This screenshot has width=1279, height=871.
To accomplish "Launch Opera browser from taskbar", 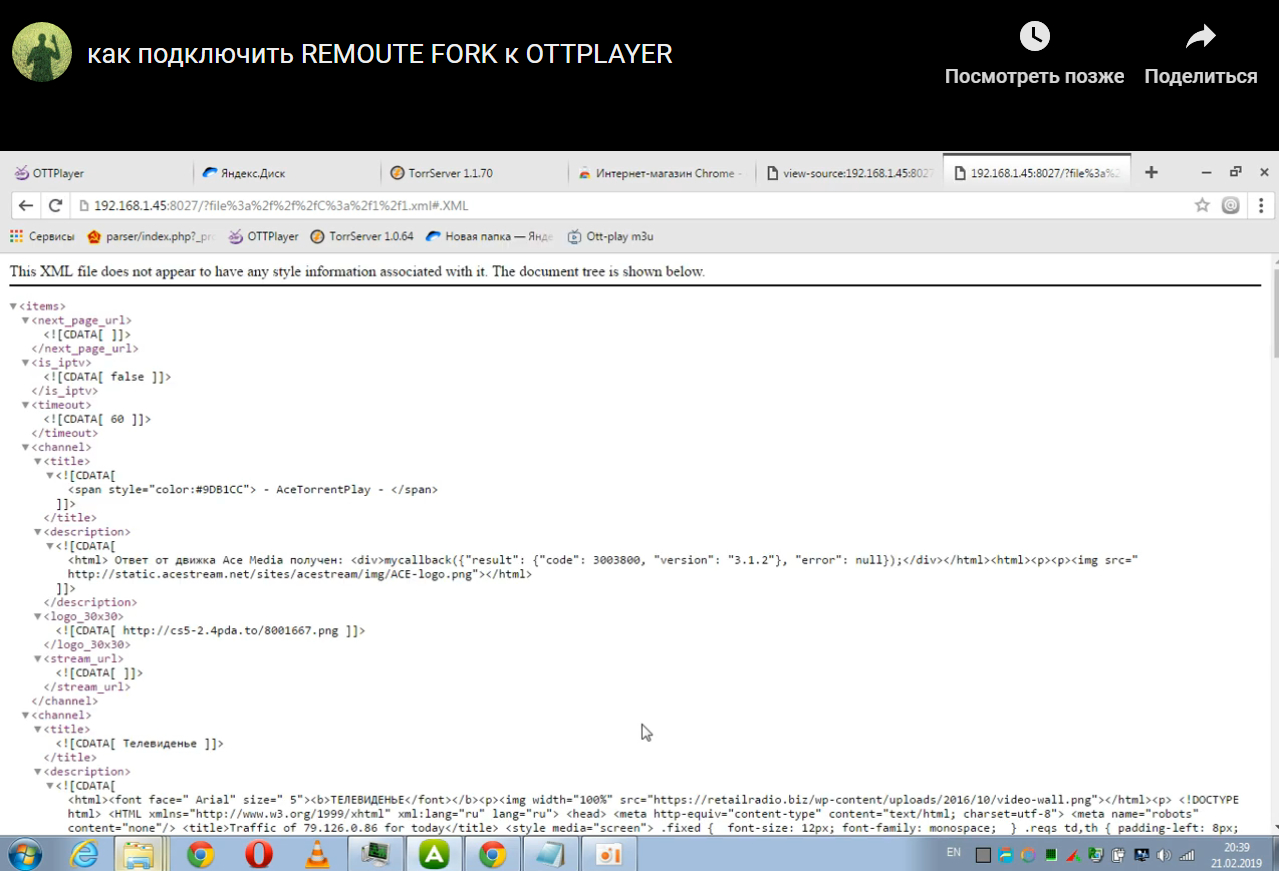I will click(x=259, y=855).
